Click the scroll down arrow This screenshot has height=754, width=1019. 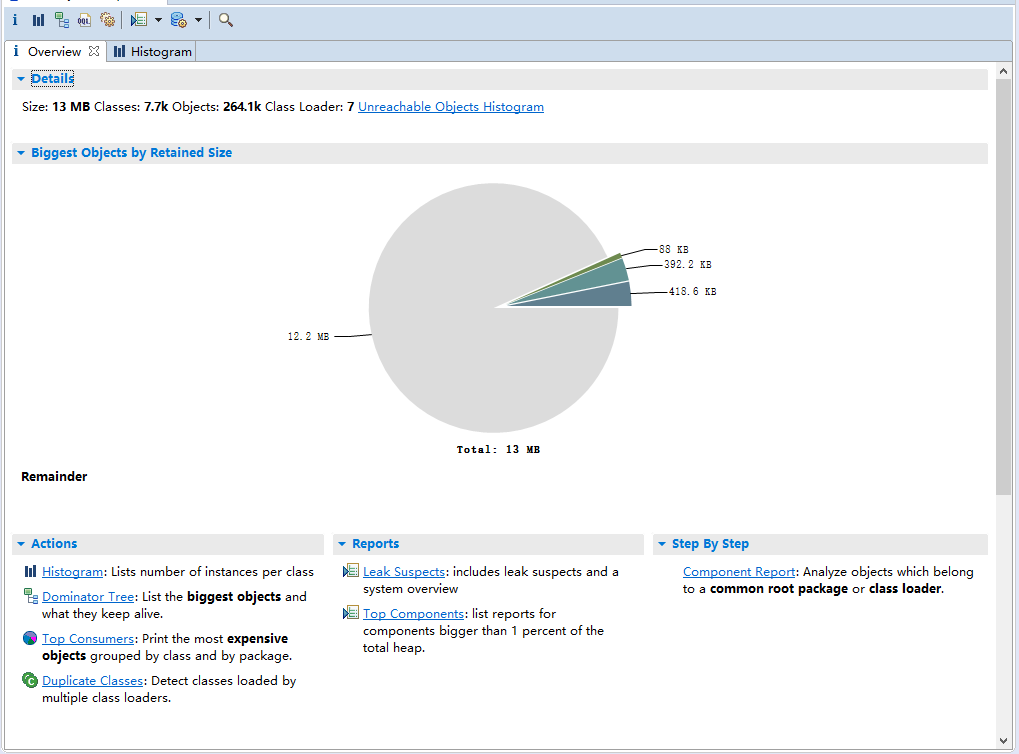click(x=1003, y=740)
